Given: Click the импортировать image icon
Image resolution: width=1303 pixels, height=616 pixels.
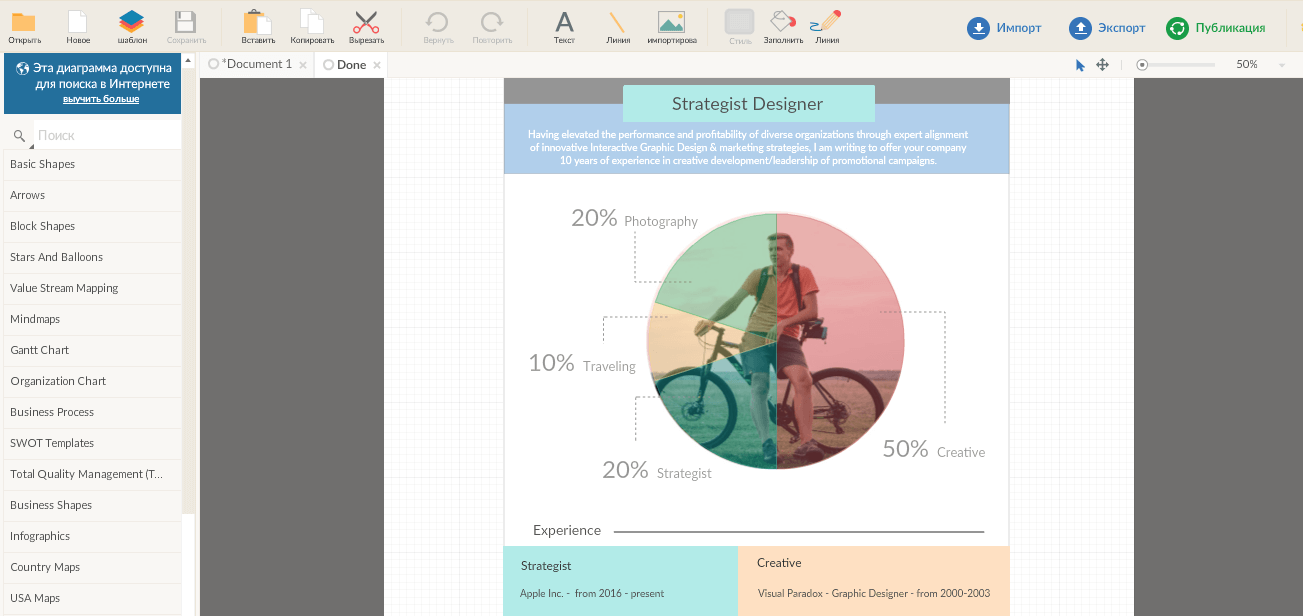Looking at the screenshot, I should point(671,24).
